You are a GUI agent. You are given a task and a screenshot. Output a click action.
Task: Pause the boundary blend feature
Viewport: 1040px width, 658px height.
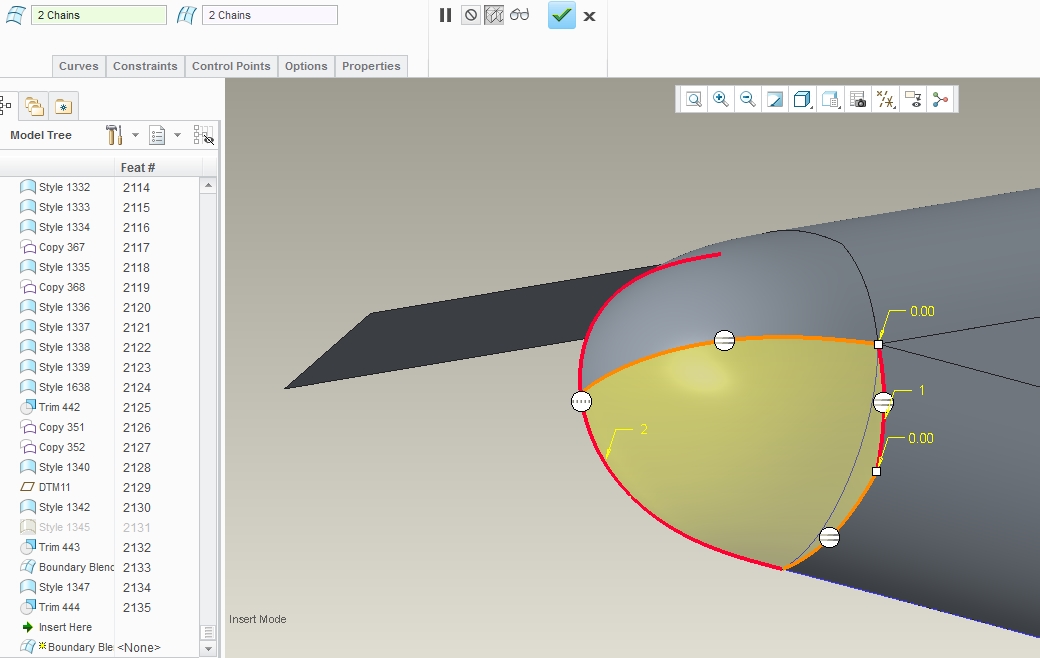(x=445, y=15)
